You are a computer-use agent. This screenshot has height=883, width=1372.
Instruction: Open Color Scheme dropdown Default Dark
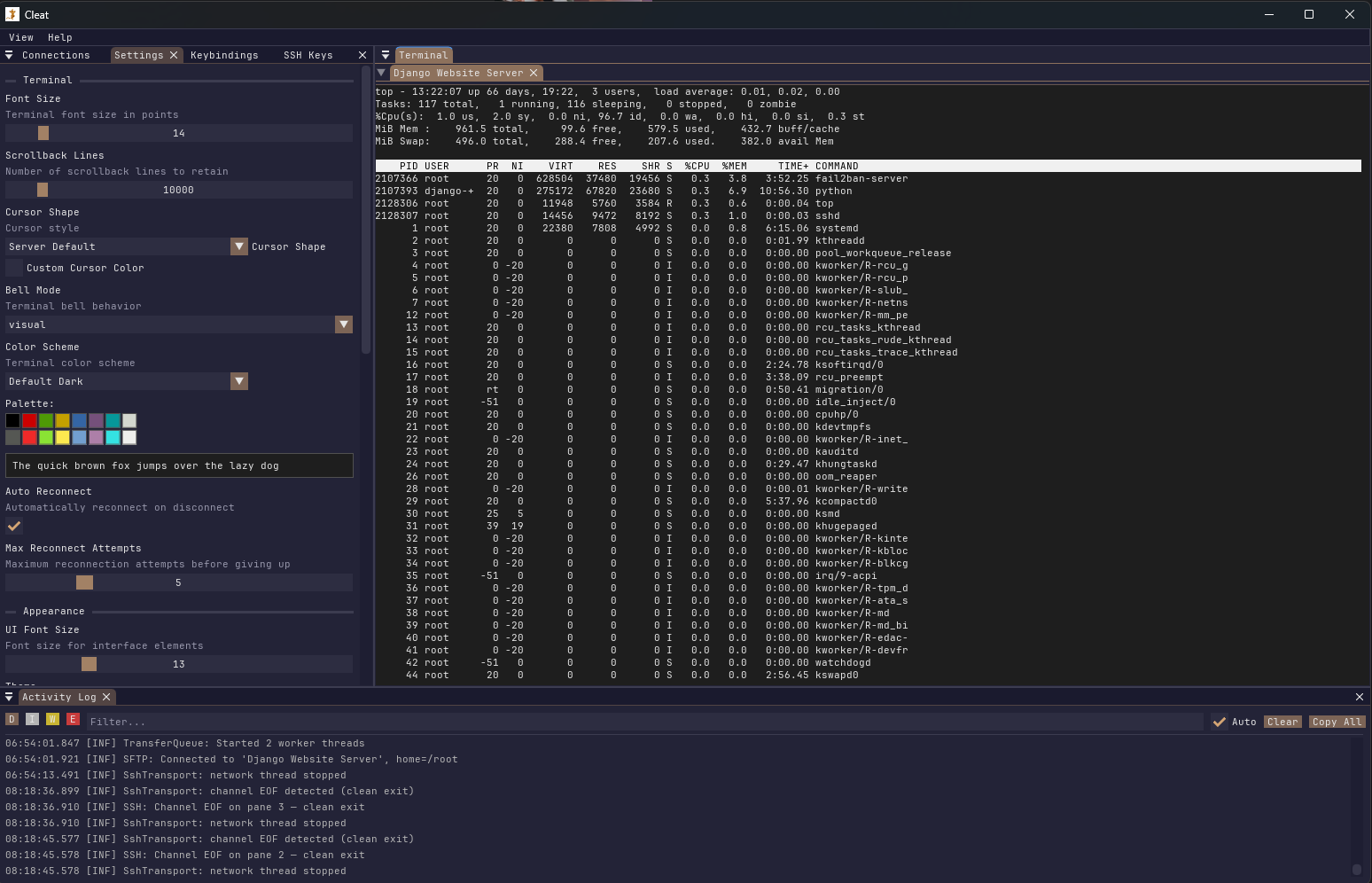pyautogui.click(x=127, y=381)
